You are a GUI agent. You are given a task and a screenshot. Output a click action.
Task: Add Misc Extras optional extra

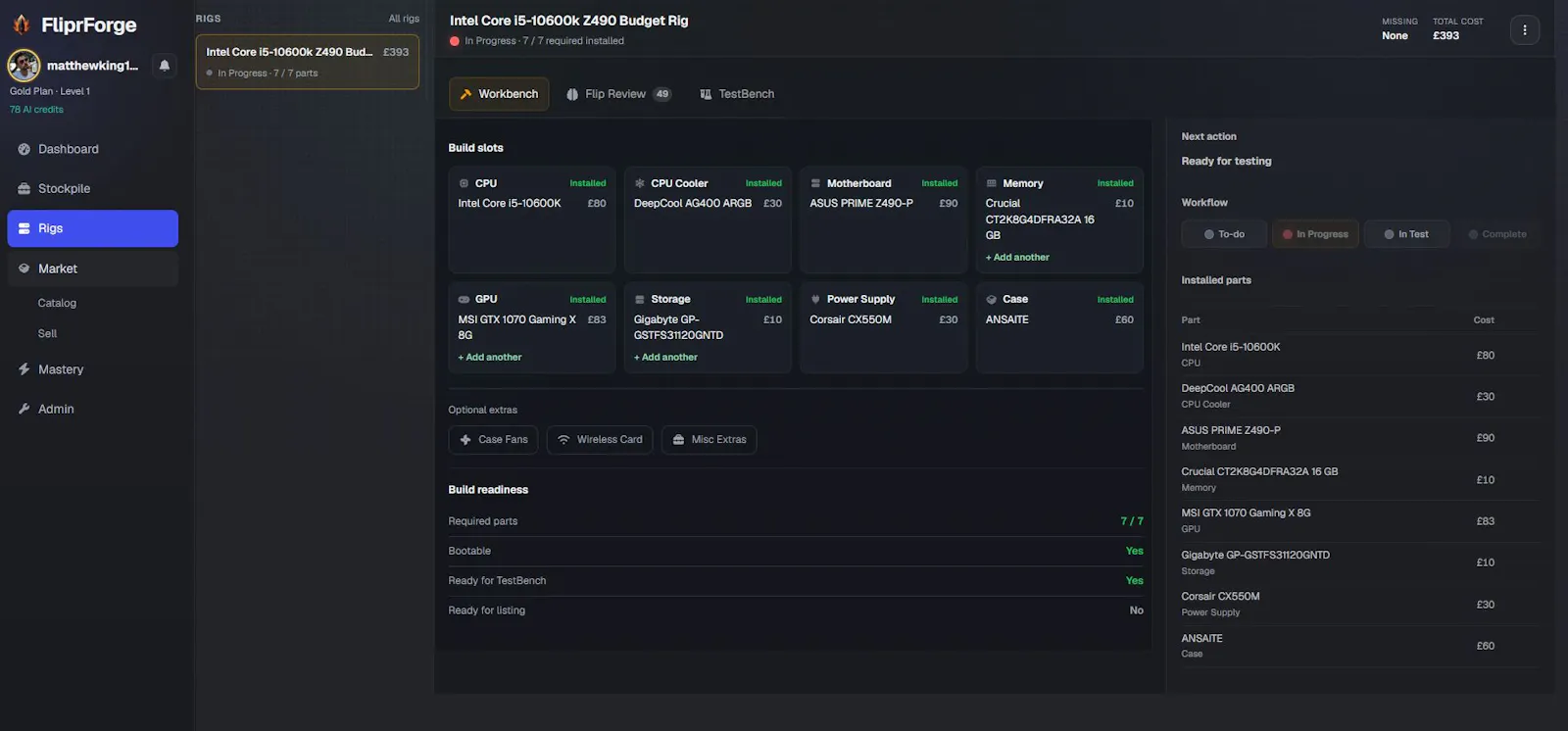(x=710, y=440)
